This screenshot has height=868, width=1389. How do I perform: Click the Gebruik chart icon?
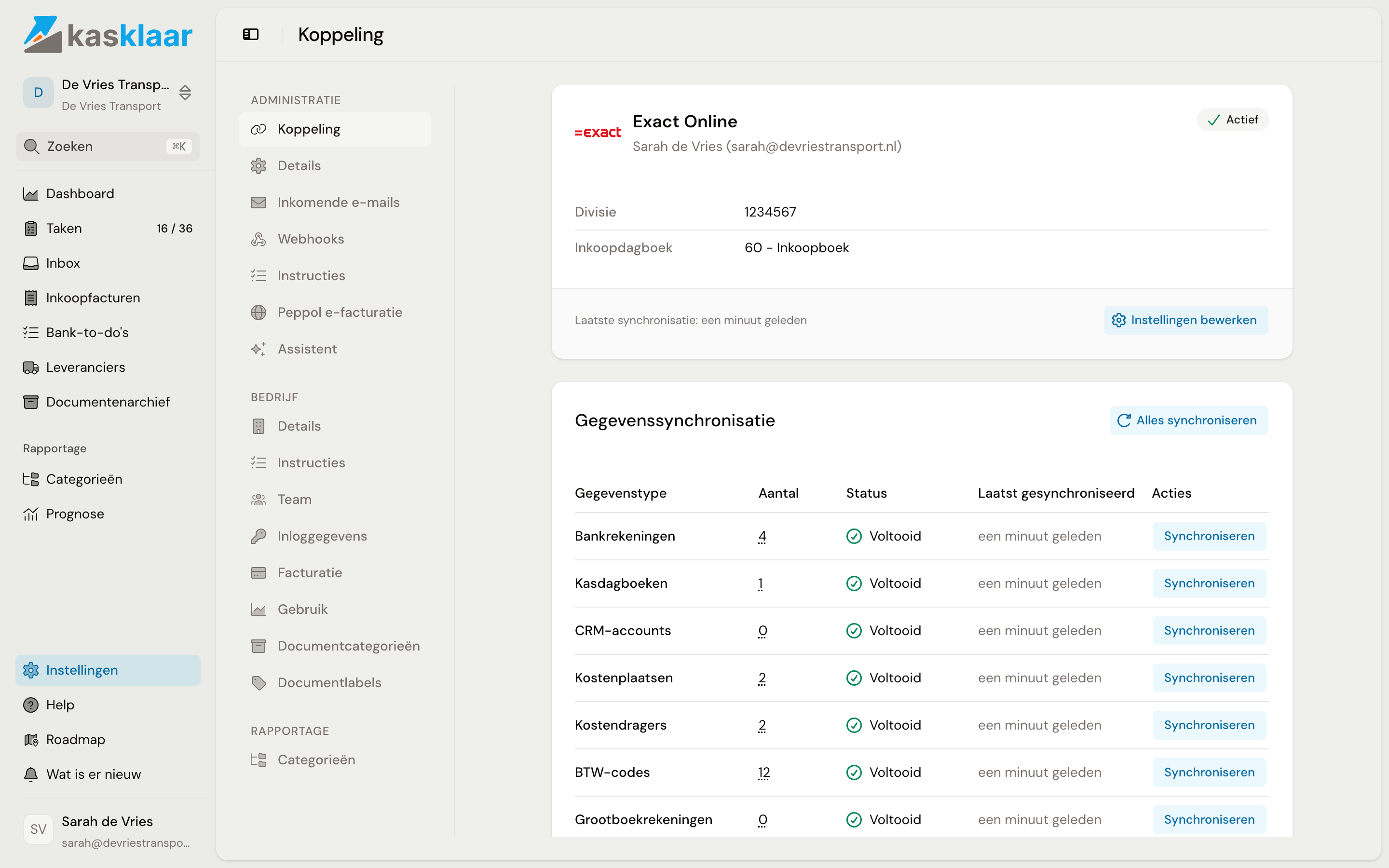[x=259, y=610]
